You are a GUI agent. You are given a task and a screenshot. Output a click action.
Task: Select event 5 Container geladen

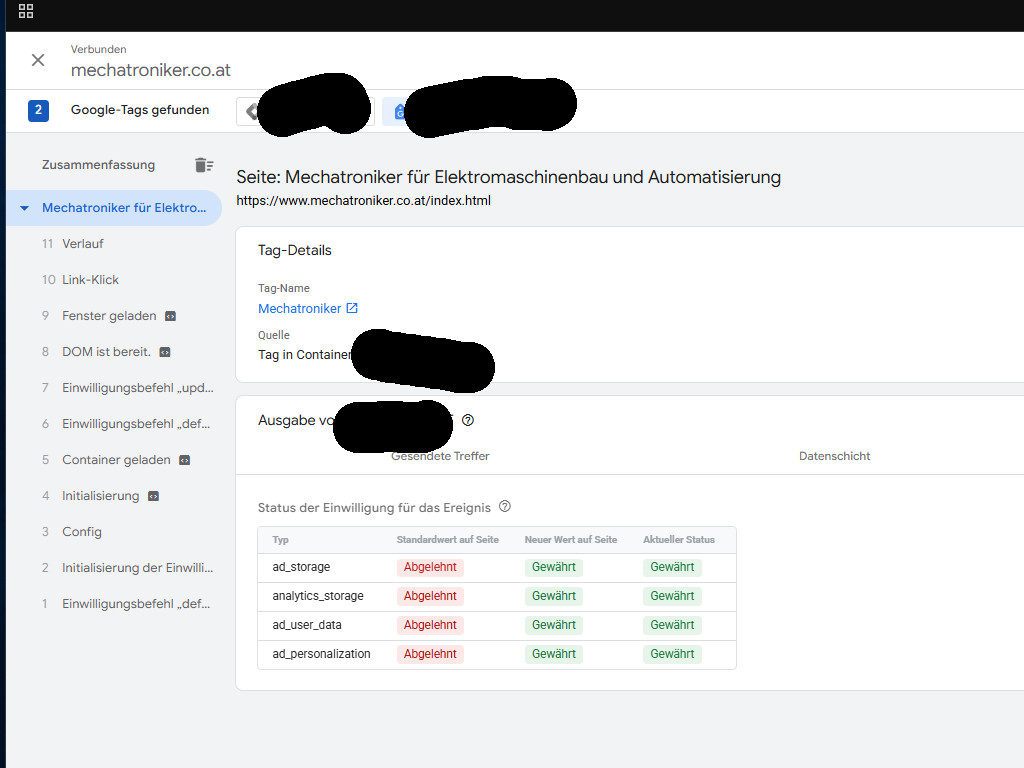click(x=114, y=459)
